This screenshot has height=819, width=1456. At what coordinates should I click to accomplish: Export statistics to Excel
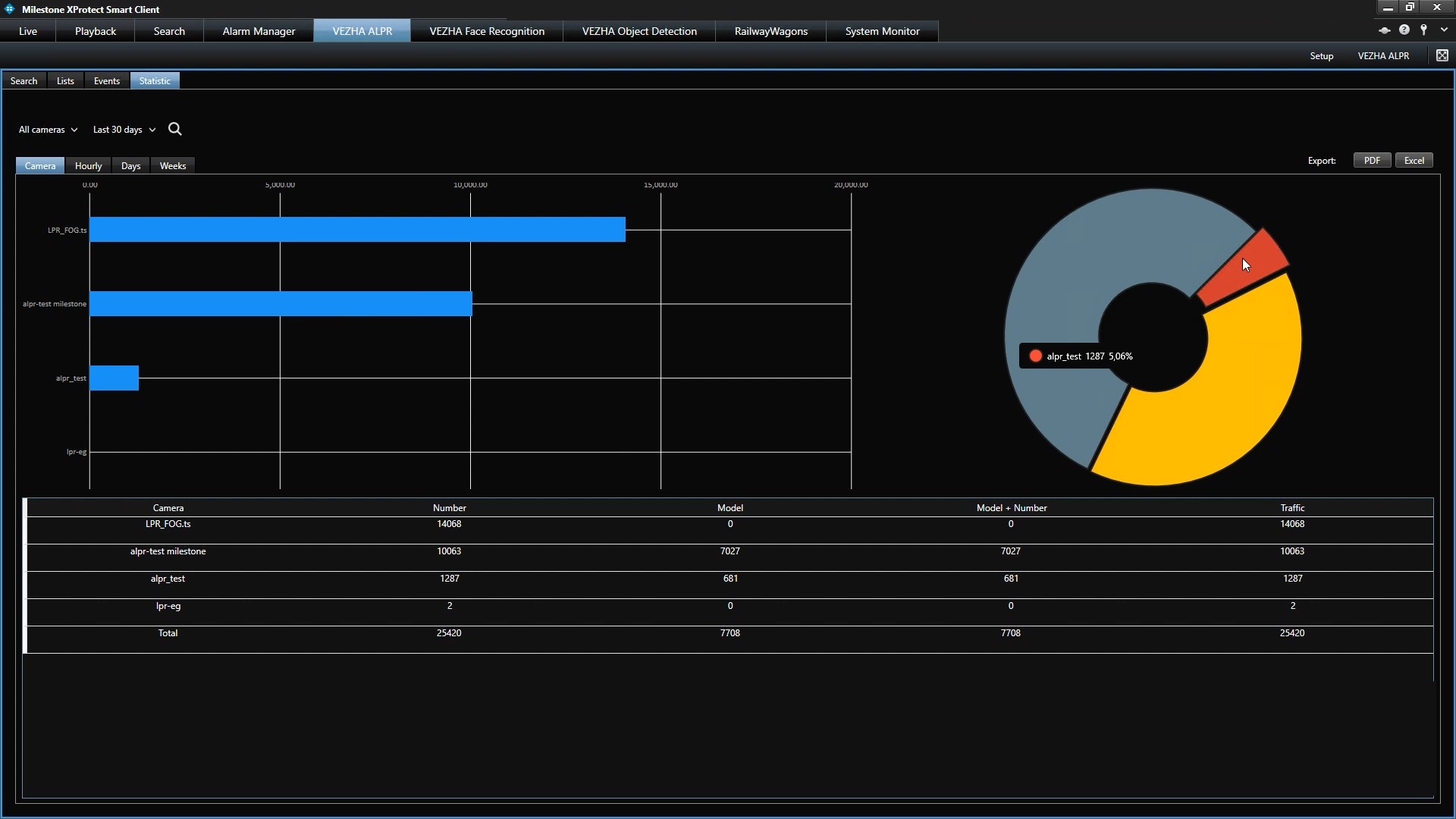click(x=1414, y=161)
